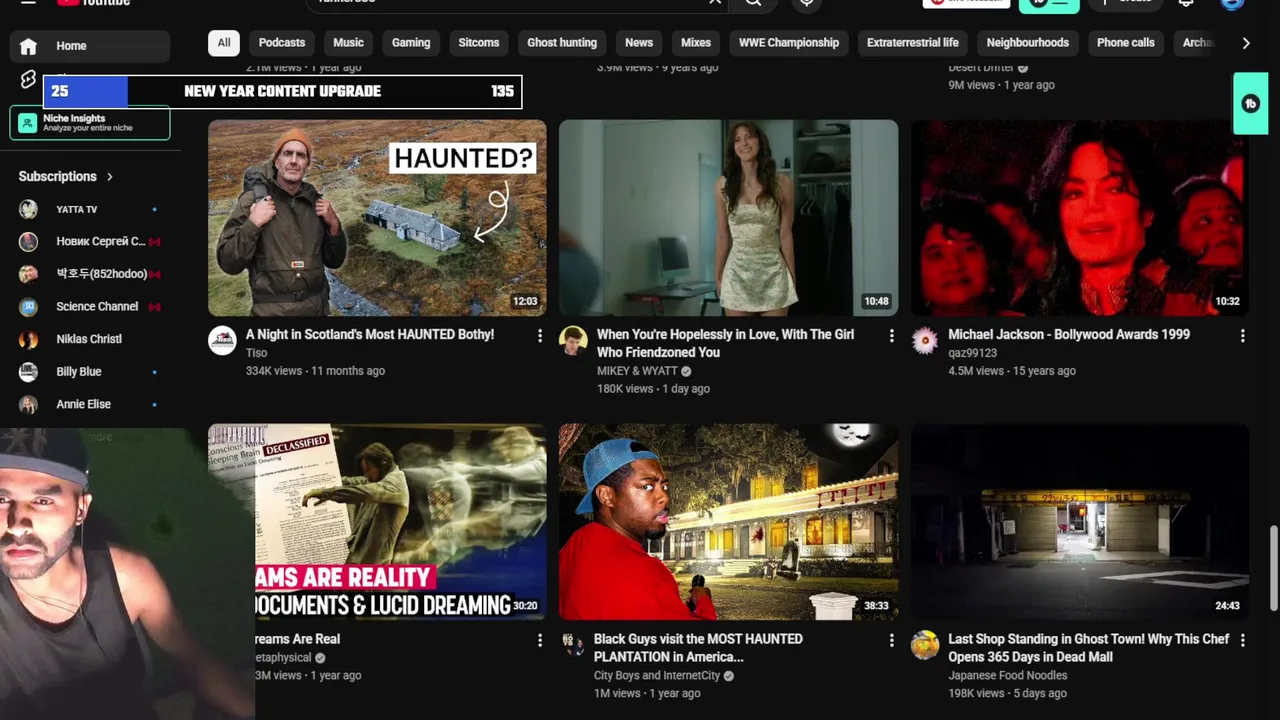Open the Hopelessly in Love video thumbnail

pyautogui.click(x=728, y=218)
